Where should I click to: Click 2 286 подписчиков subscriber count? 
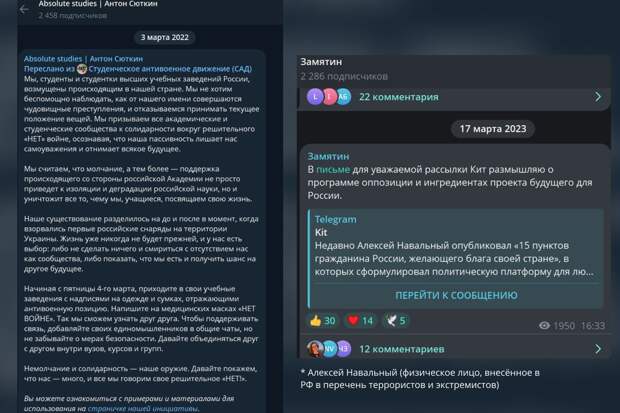(344, 76)
